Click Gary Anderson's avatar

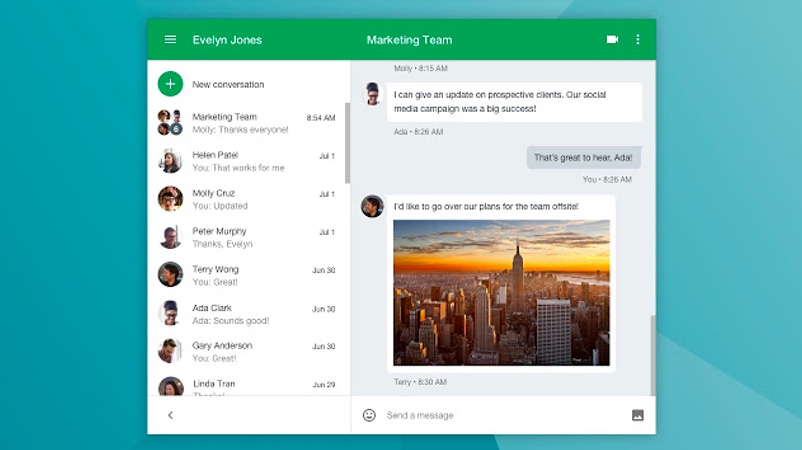pos(170,351)
